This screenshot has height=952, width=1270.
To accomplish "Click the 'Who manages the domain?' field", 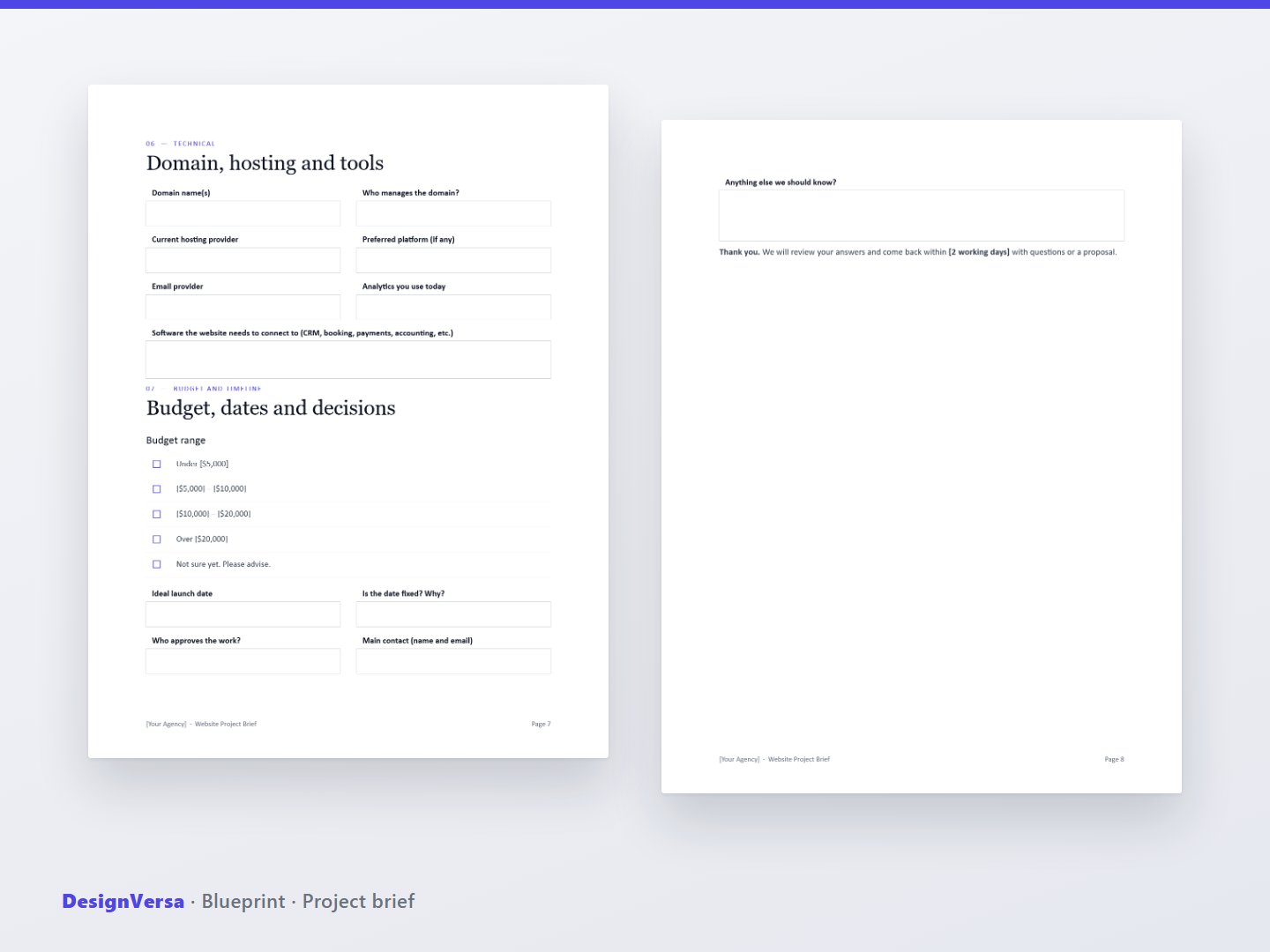I will coord(453,213).
